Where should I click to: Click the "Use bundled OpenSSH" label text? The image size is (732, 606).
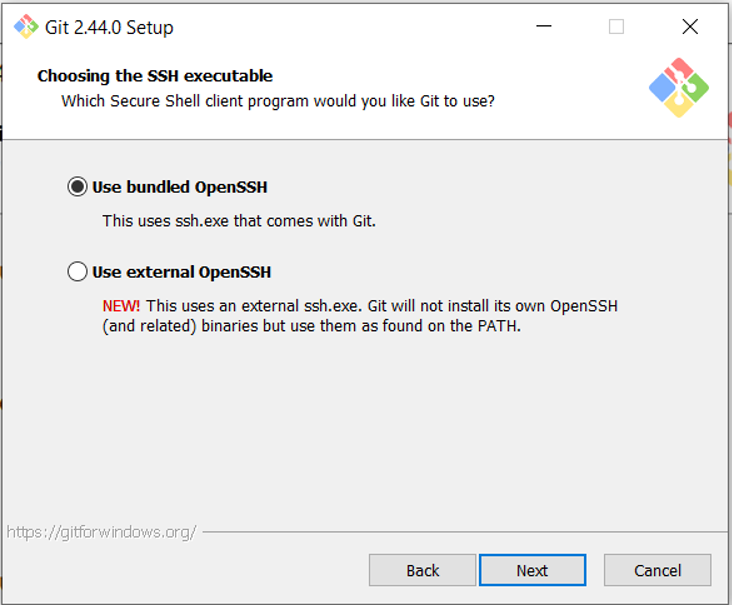[x=180, y=187]
